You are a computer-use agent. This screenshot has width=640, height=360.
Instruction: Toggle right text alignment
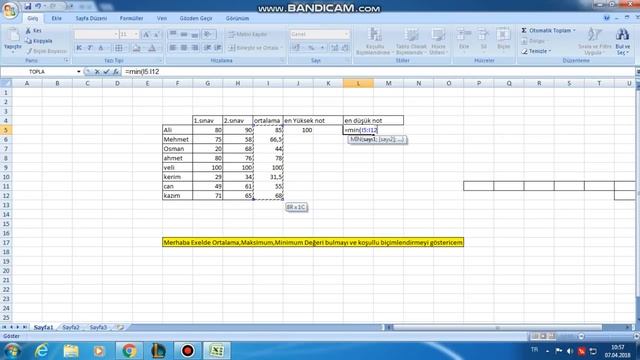click(195, 48)
